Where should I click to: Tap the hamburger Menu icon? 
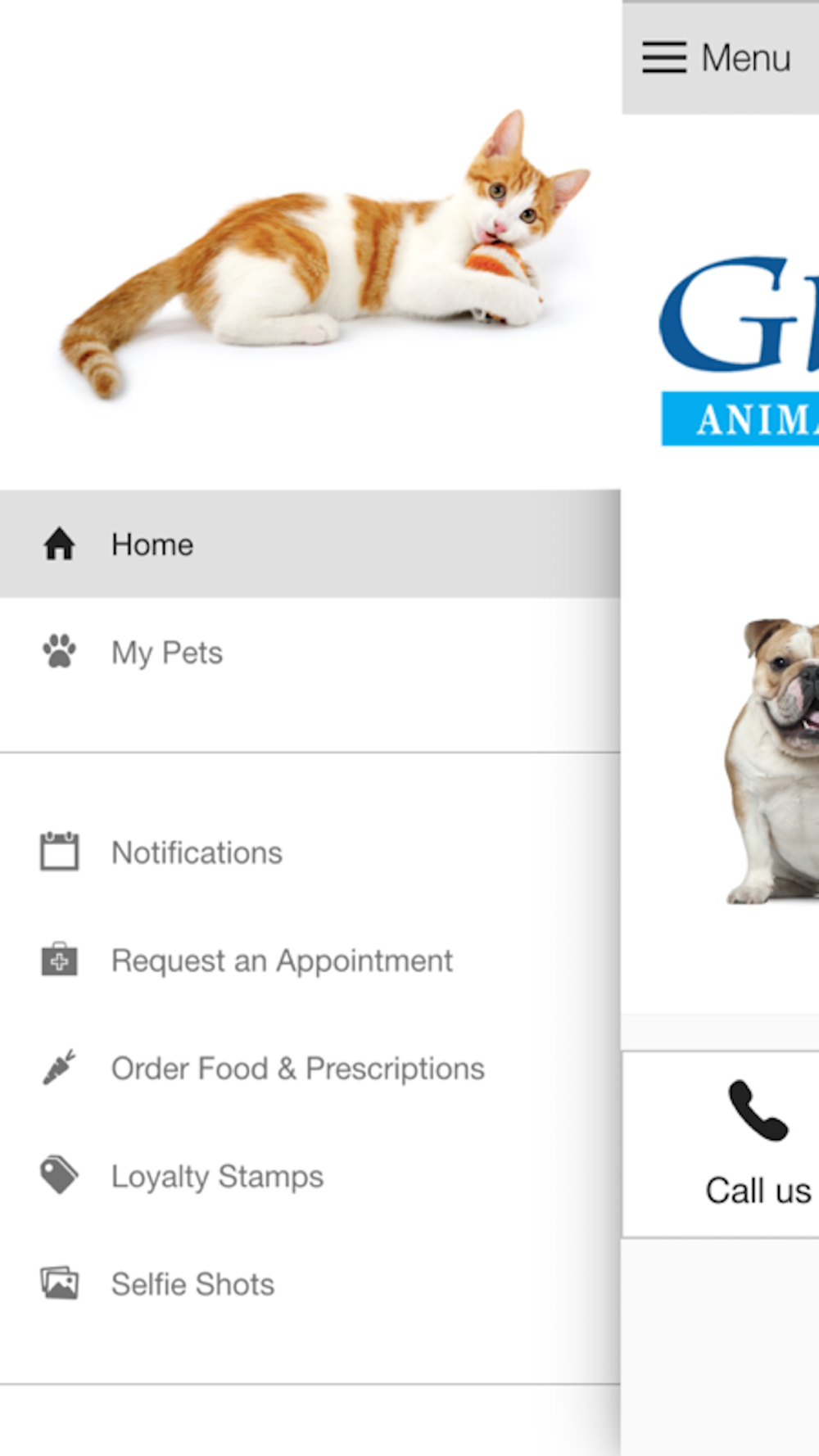coord(663,57)
